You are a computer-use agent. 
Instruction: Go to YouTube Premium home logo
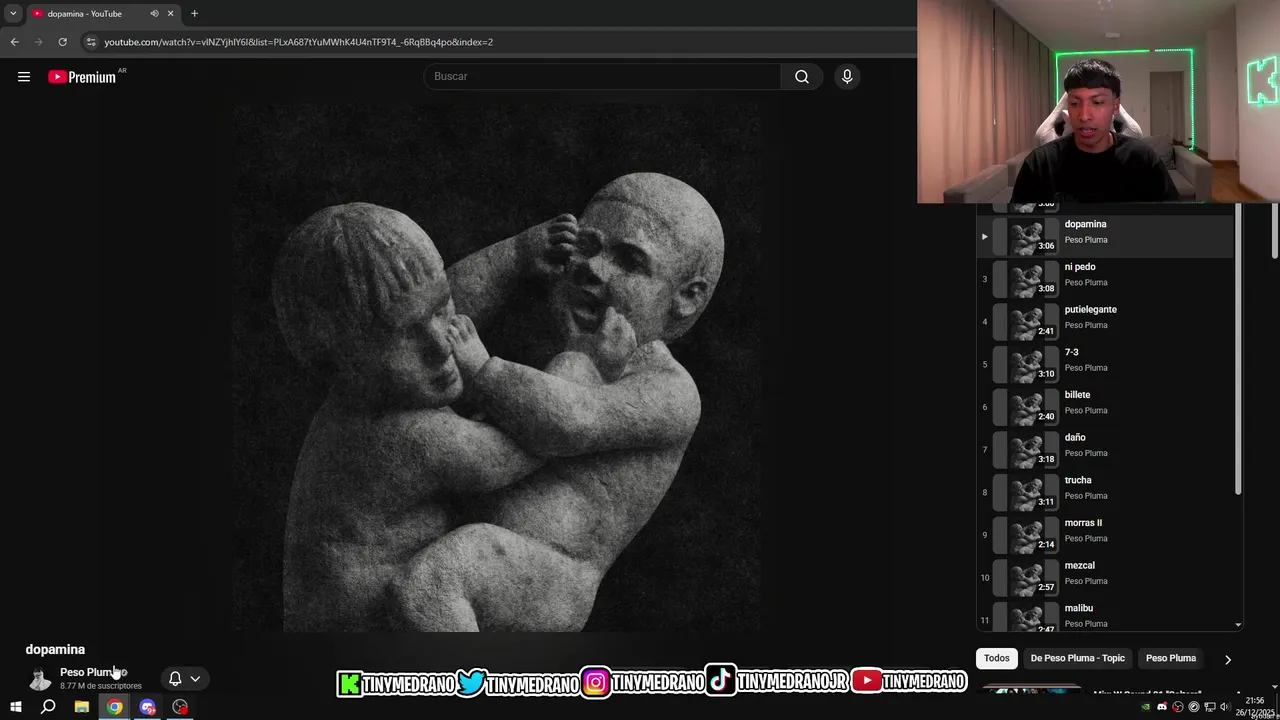pyautogui.click(x=83, y=77)
